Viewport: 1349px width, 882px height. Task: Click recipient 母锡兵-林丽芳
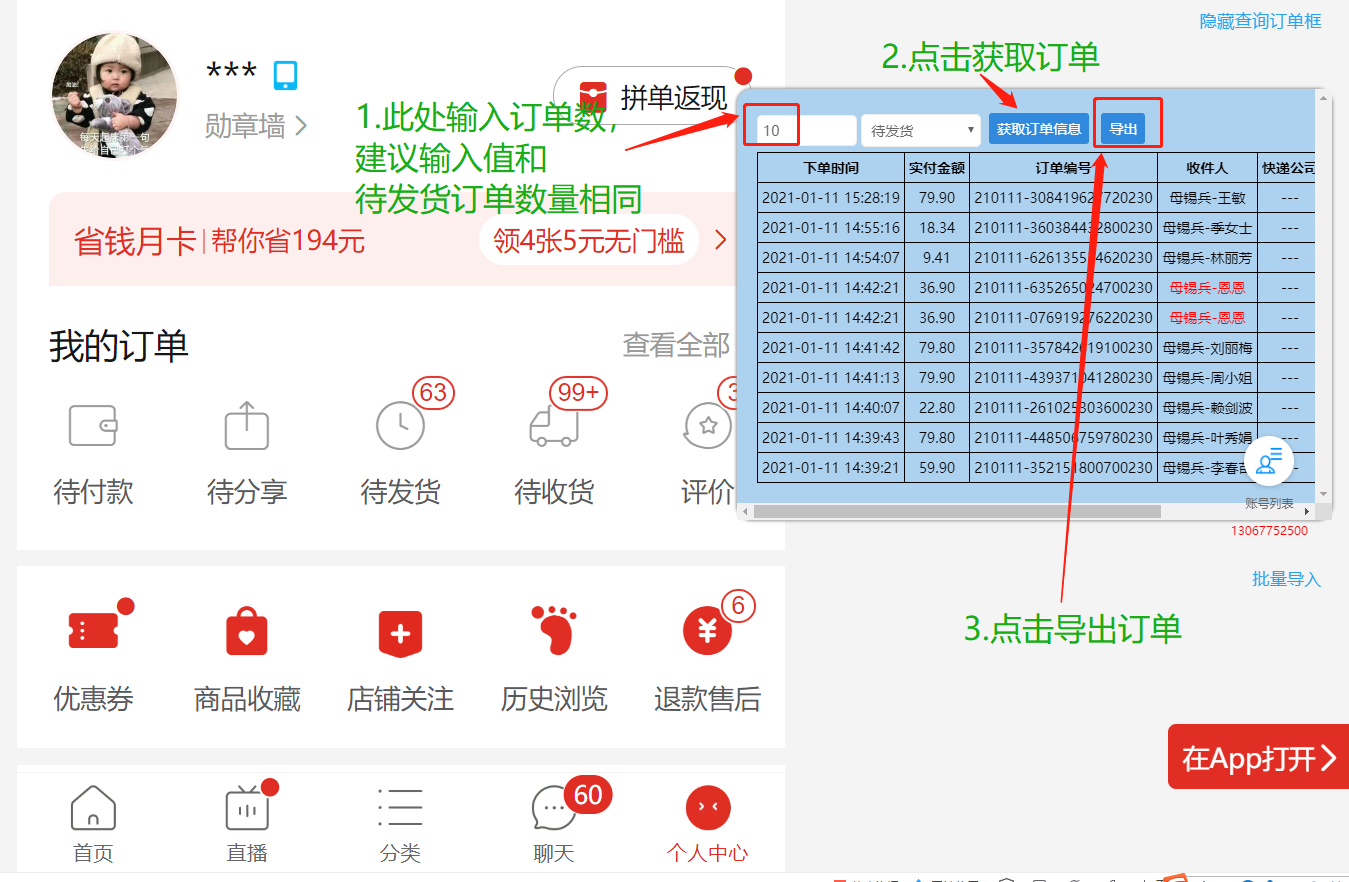point(1207,258)
